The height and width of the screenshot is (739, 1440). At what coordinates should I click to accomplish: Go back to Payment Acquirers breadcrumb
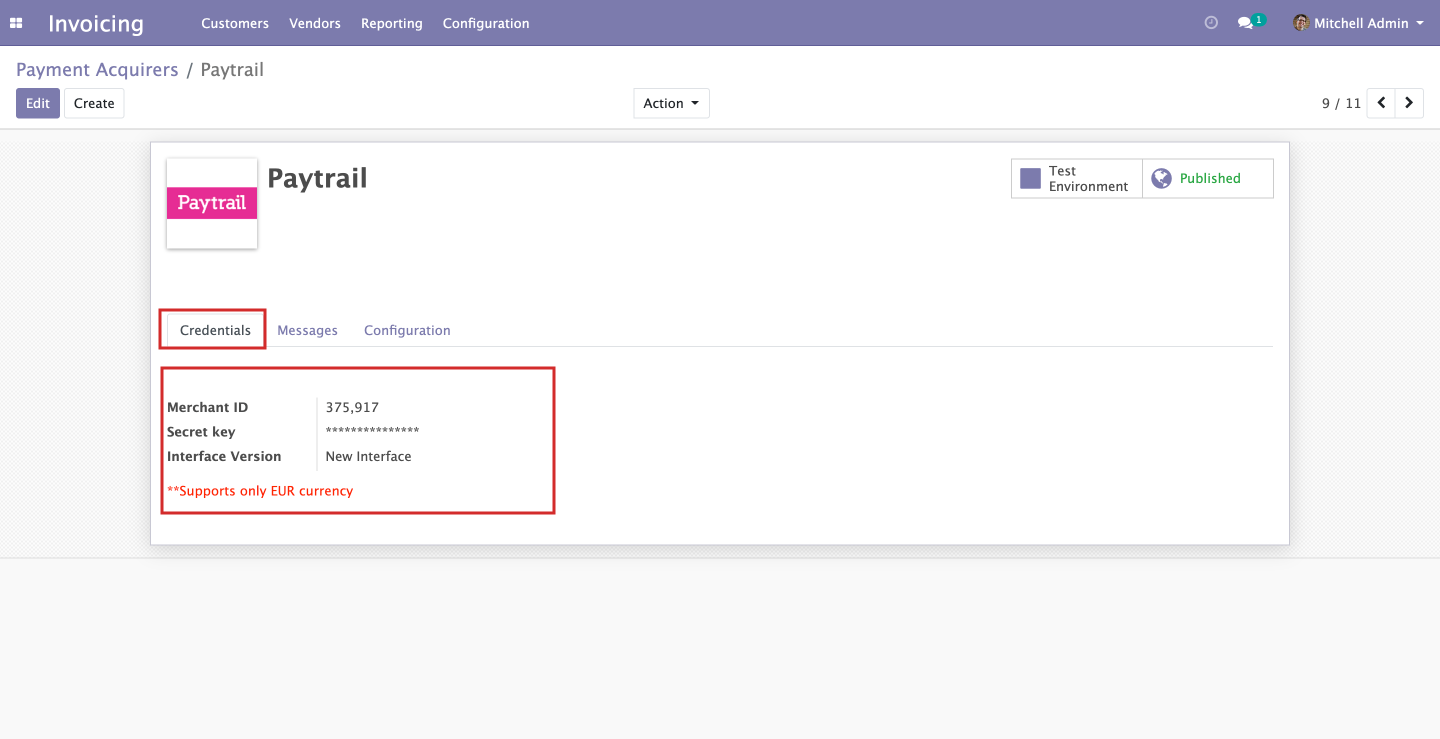[x=97, y=70]
